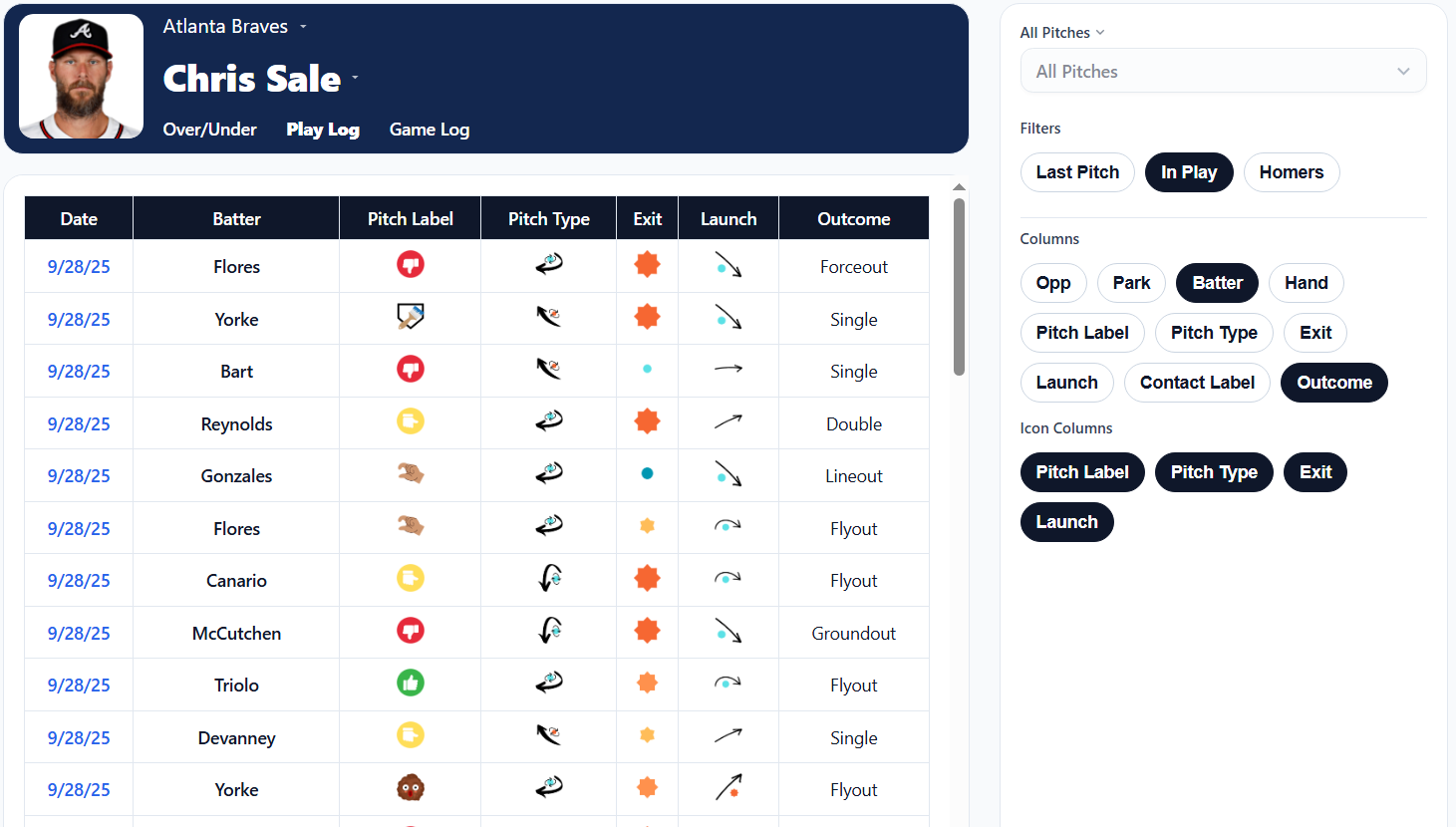1456x827 pixels.
Task: Click the poop emoji pitch label icon
Action: [411, 788]
